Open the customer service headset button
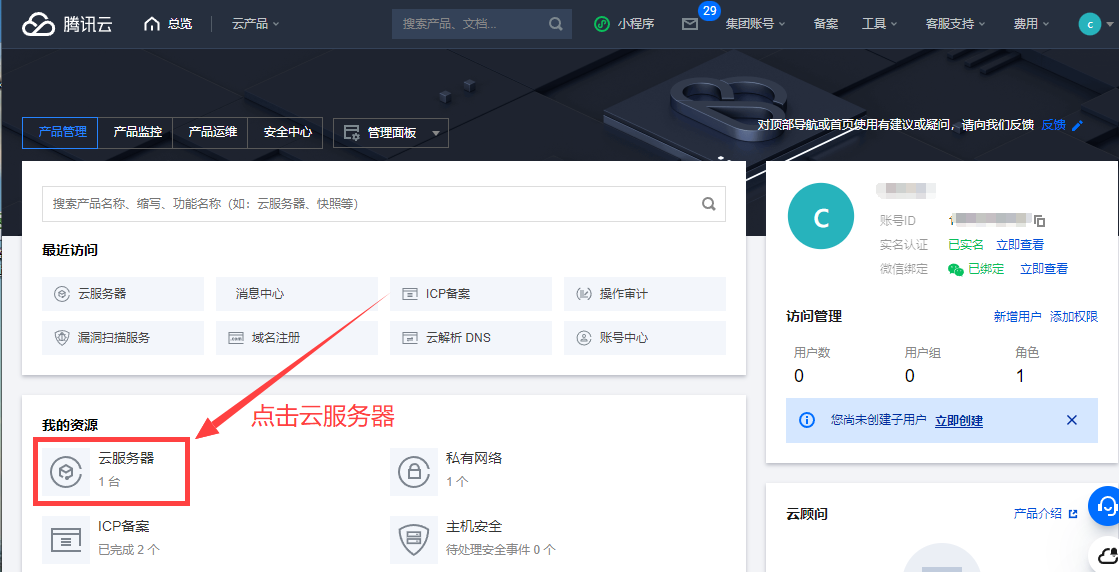Image resolution: width=1119 pixels, height=572 pixels. 1105,506
